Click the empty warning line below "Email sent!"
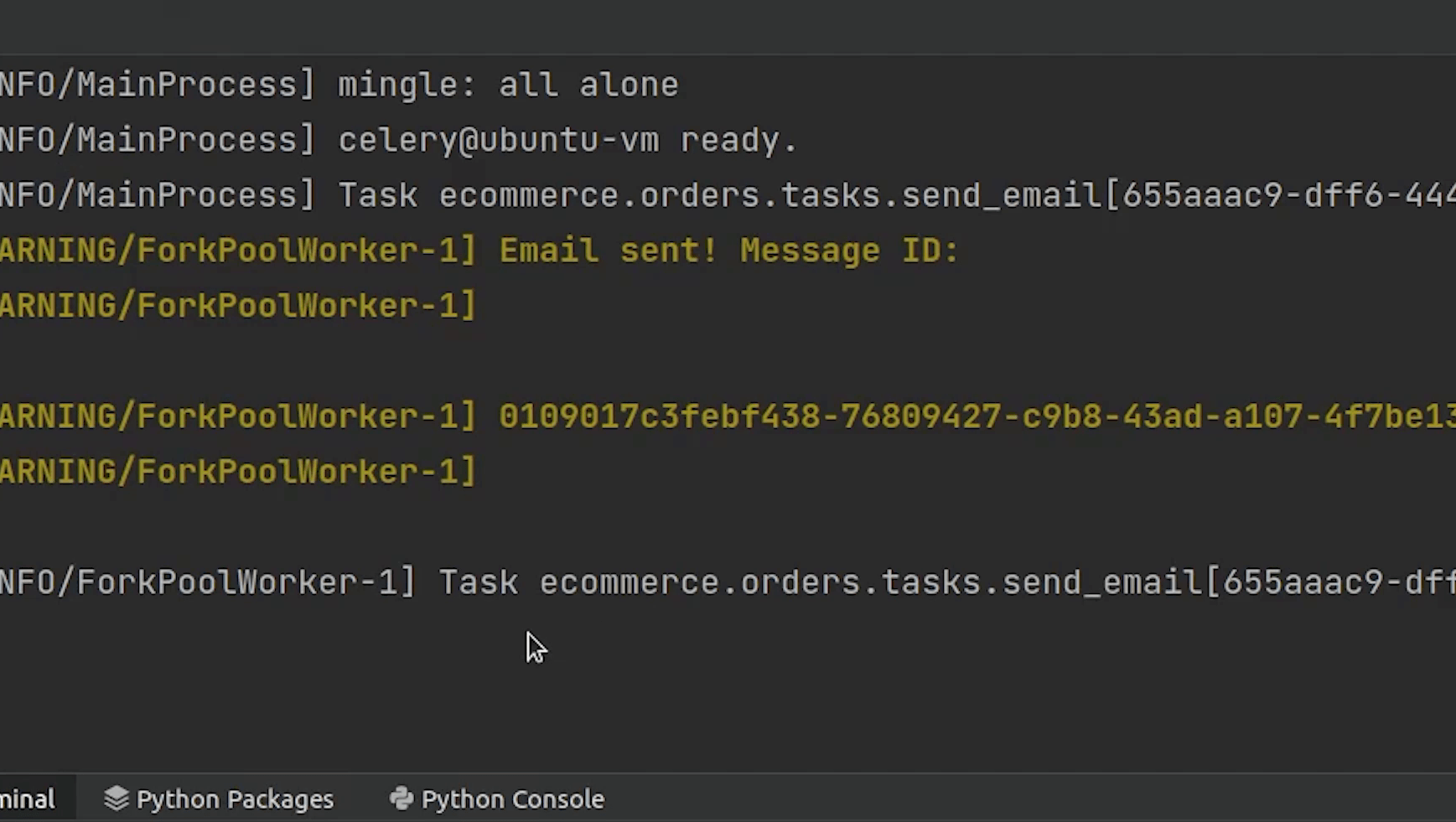 [239, 306]
